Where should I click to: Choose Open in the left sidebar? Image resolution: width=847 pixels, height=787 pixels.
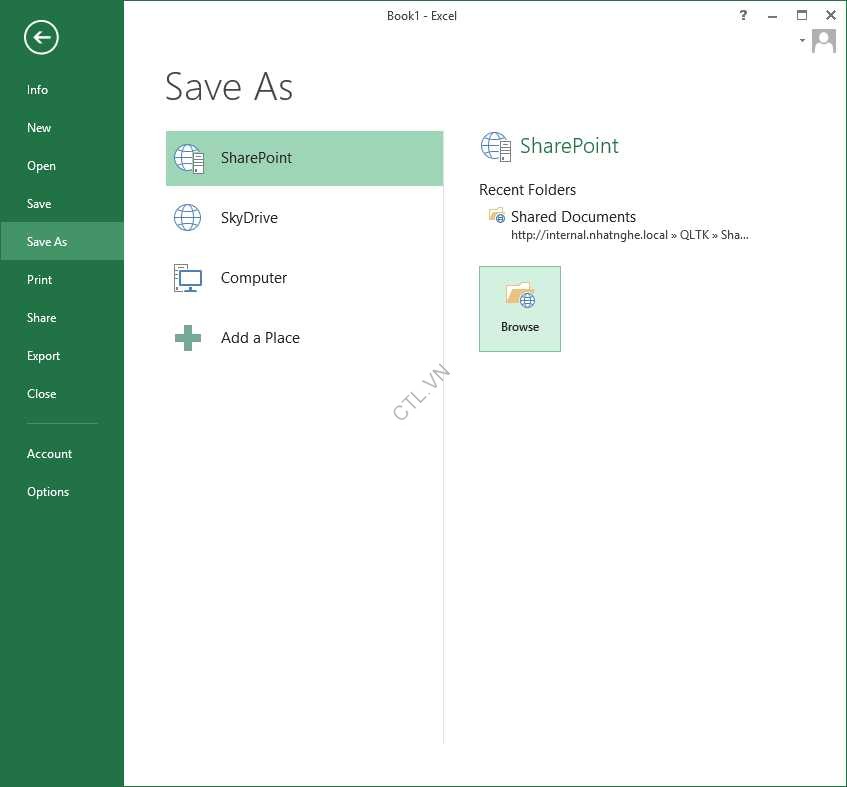(x=41, y=166)
